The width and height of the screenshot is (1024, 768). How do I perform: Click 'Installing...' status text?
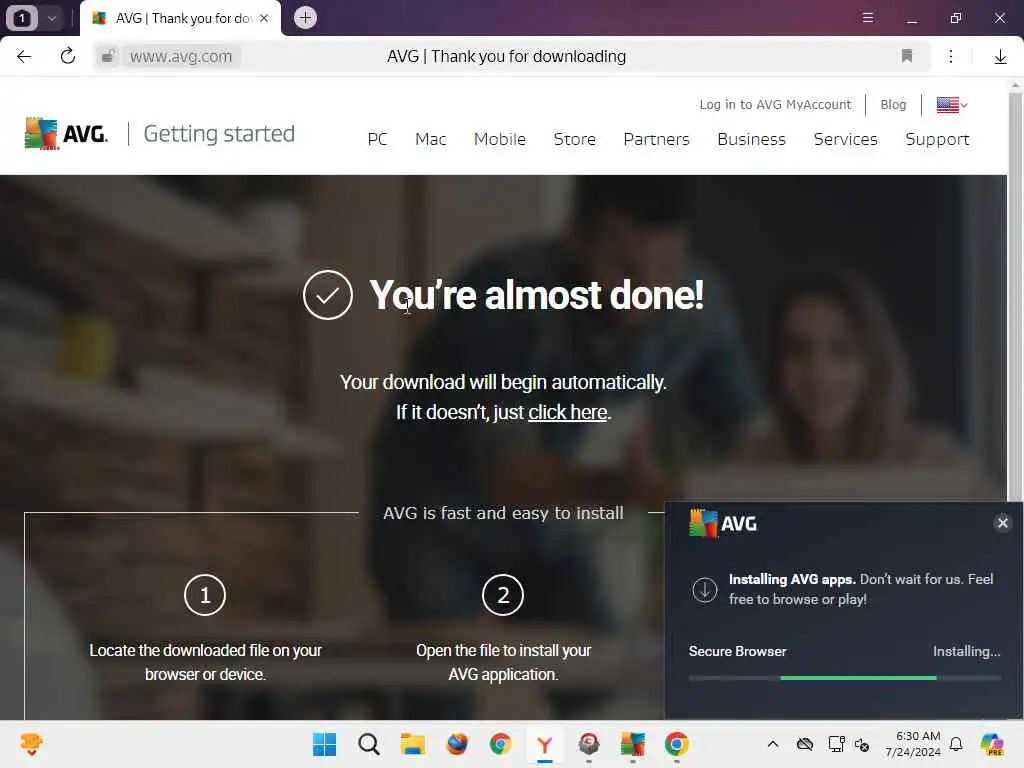(x=967, y=651)
